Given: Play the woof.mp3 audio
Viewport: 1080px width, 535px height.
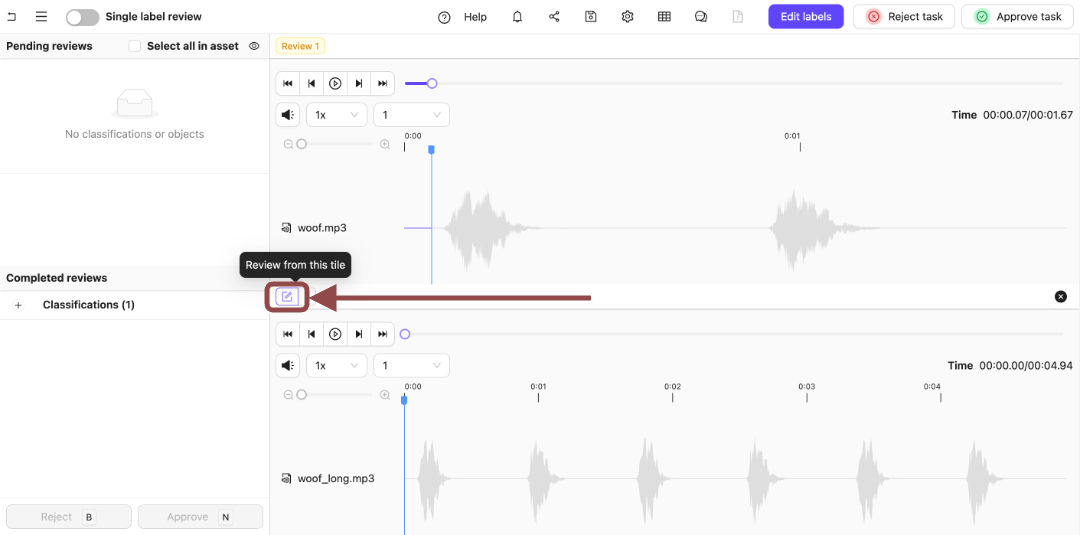Looking at the screenshot, I should pyautogui.click(x=335, y=83).
